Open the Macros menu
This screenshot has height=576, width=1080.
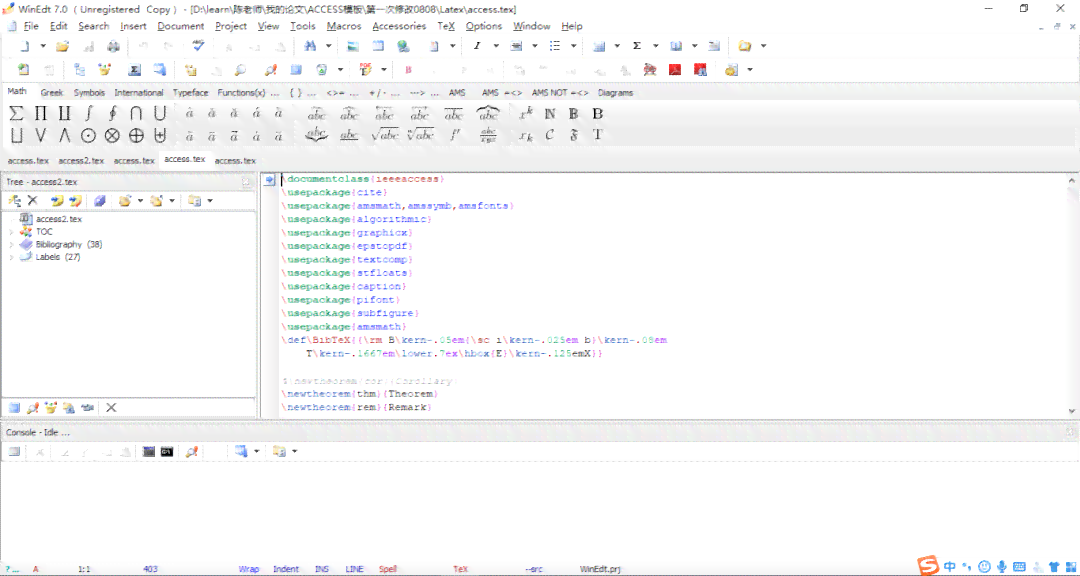pos(344,26)
